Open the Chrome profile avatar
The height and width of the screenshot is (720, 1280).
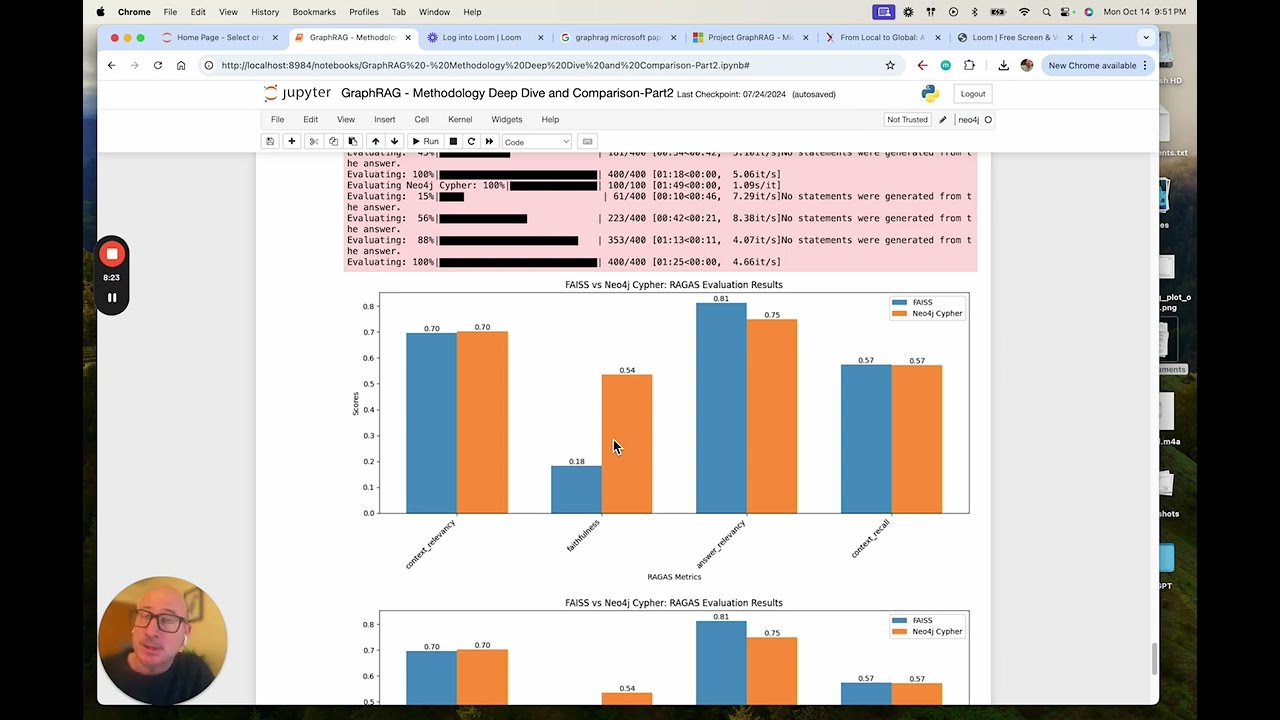pos(1027,65)
